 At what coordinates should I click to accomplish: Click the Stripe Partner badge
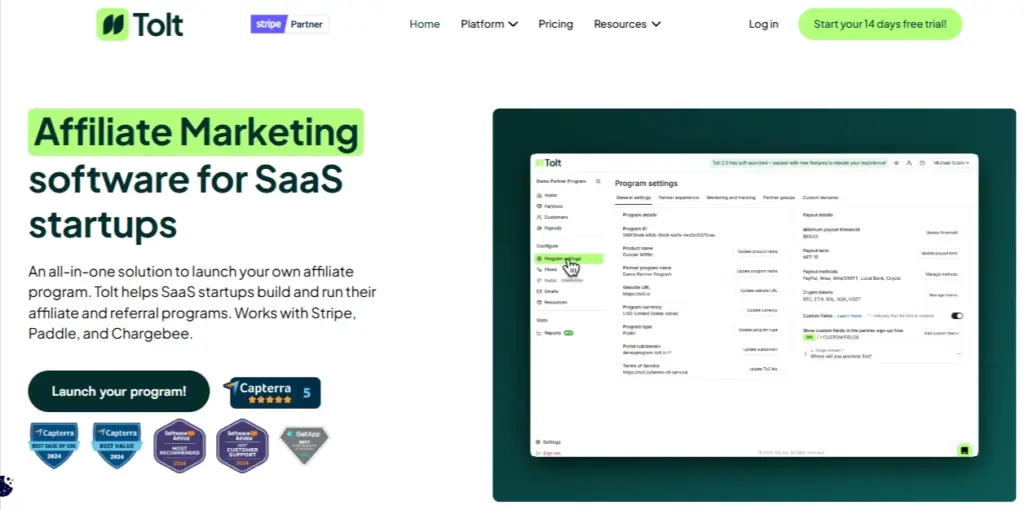click(289, 24)
